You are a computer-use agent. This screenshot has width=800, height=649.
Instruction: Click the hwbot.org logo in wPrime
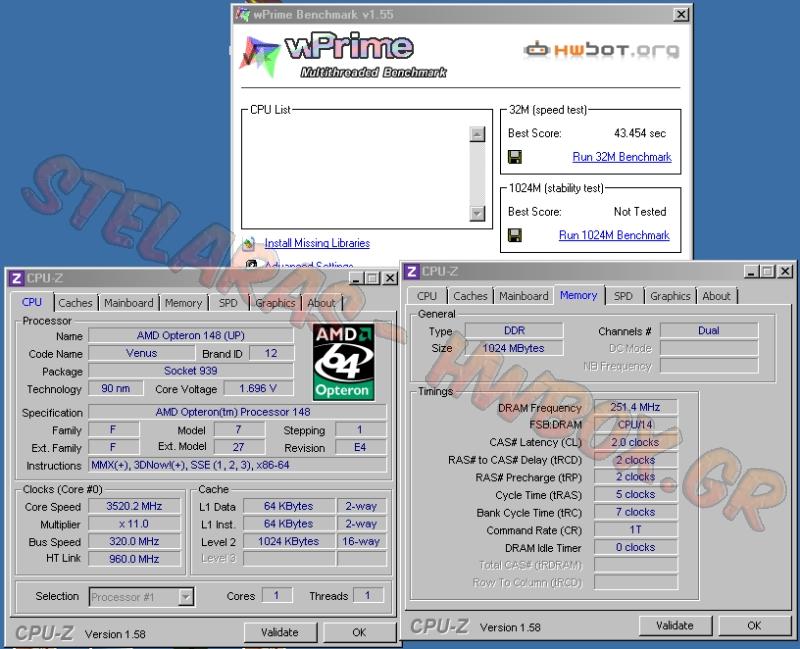pos(602,50)
